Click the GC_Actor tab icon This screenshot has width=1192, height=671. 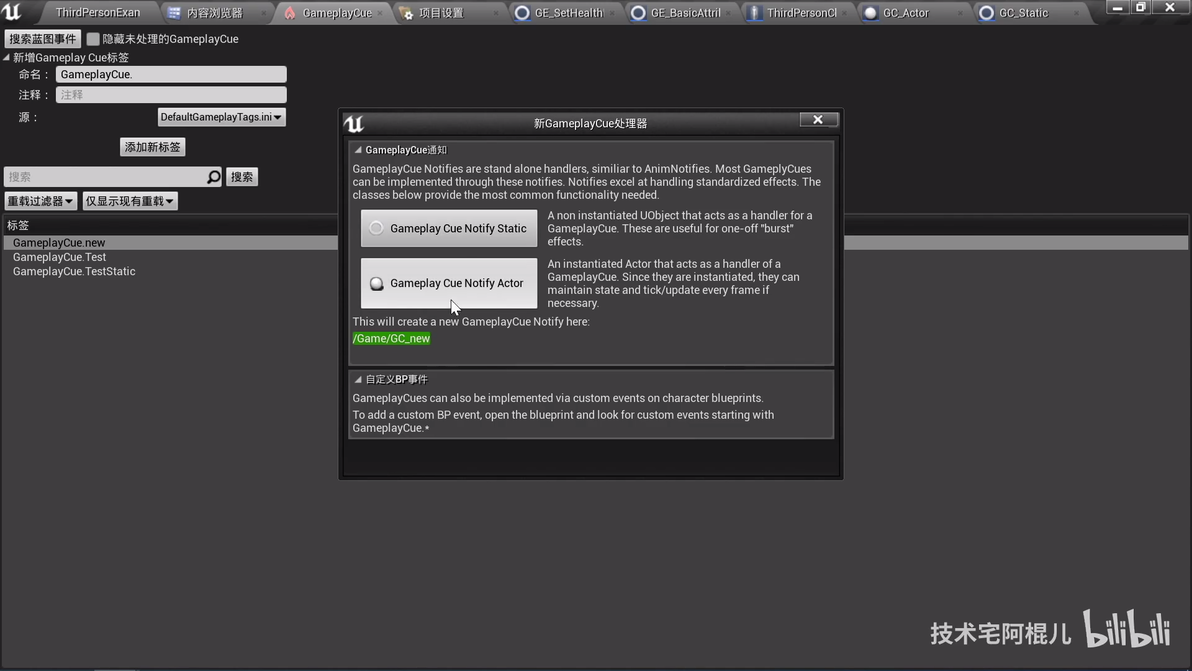tap(870, 13)
